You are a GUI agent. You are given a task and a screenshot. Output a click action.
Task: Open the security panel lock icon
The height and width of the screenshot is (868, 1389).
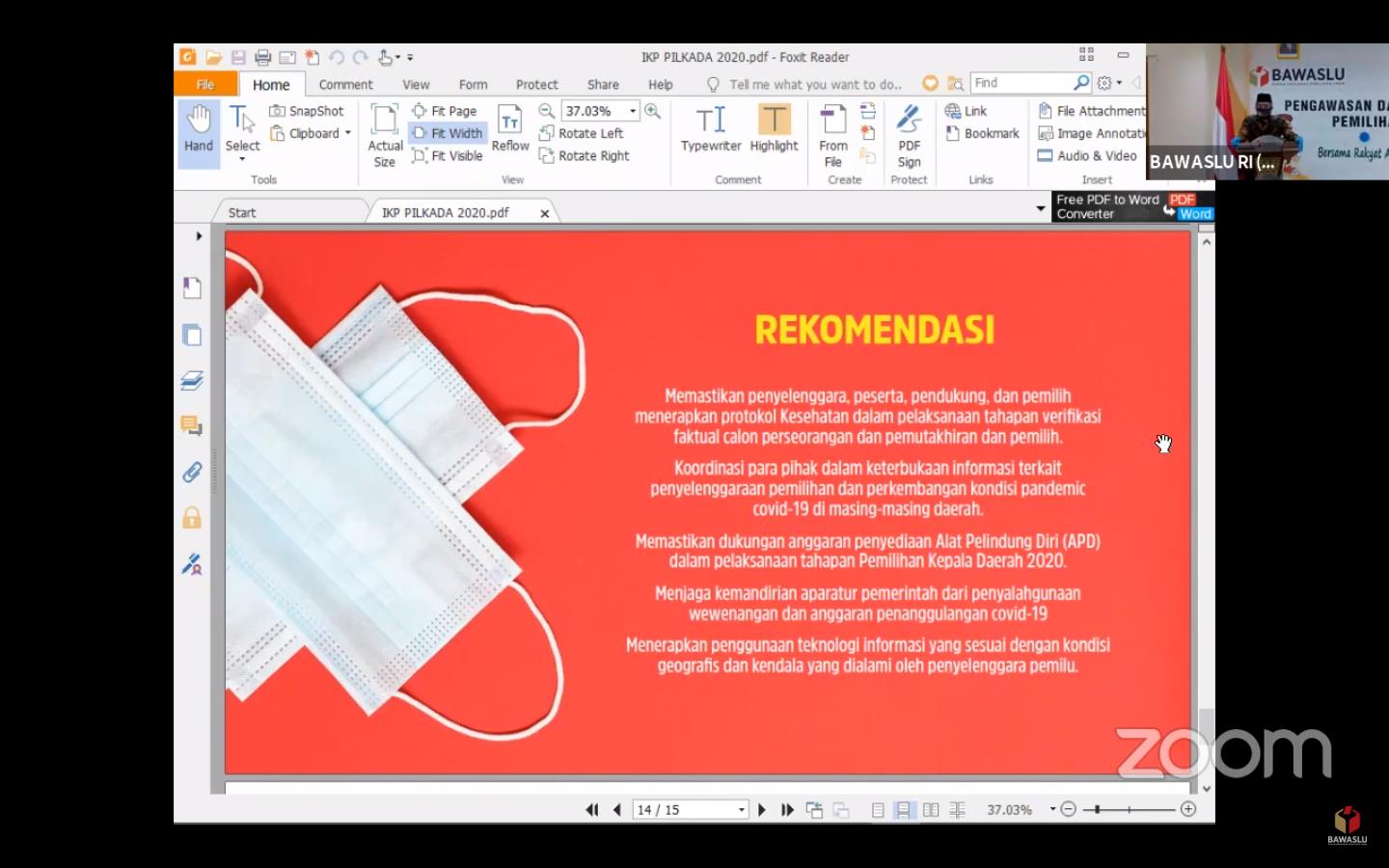[192, 518]
